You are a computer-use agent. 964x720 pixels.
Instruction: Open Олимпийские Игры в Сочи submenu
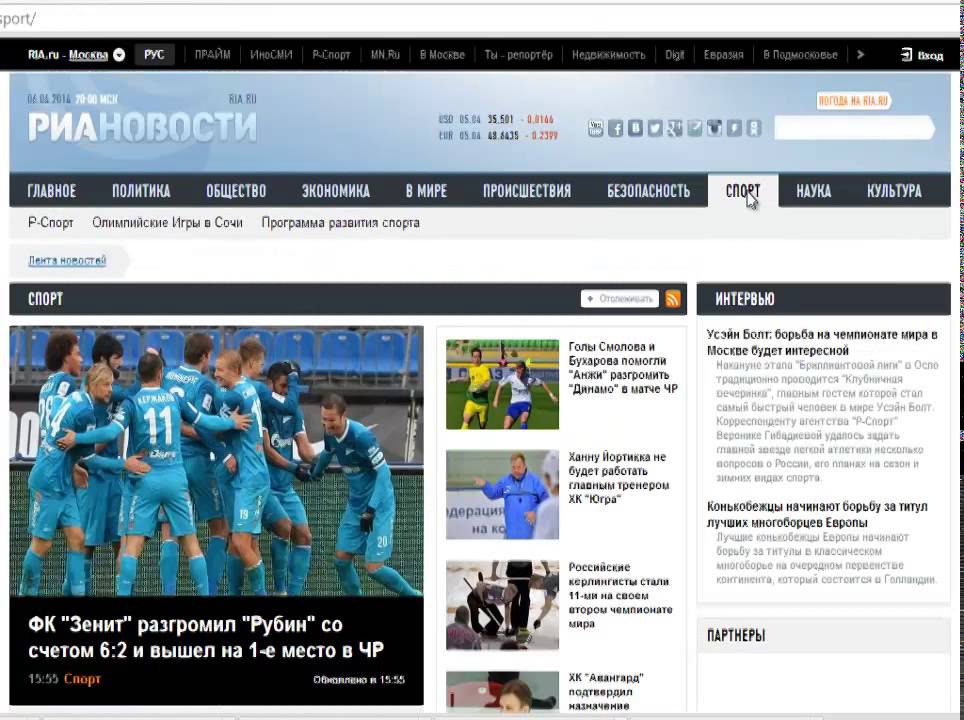(167, 223)
